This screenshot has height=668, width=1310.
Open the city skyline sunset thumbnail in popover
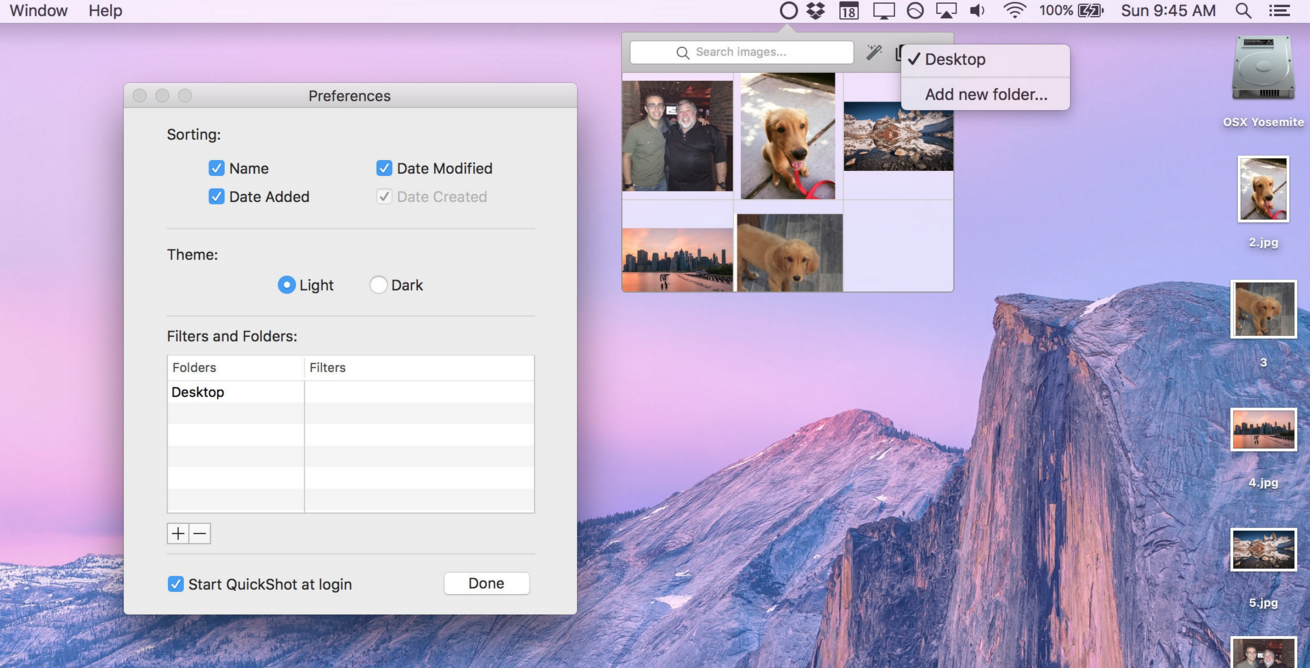(677, 259)
